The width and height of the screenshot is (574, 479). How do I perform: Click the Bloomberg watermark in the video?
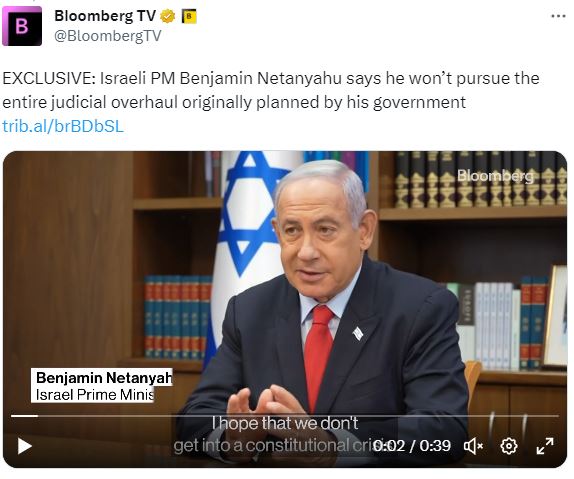[x=495, y=176]
